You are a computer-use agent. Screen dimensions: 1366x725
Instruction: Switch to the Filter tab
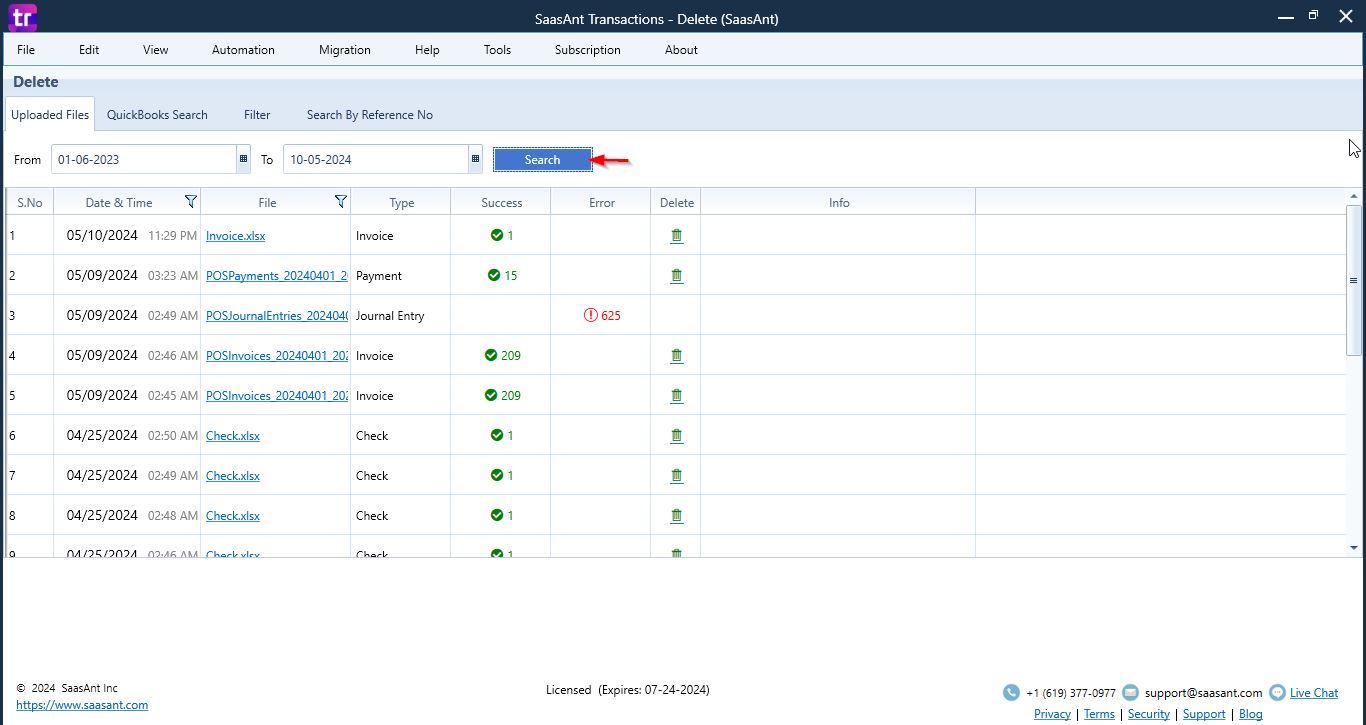pyautogui.click(x=257, y=115)
